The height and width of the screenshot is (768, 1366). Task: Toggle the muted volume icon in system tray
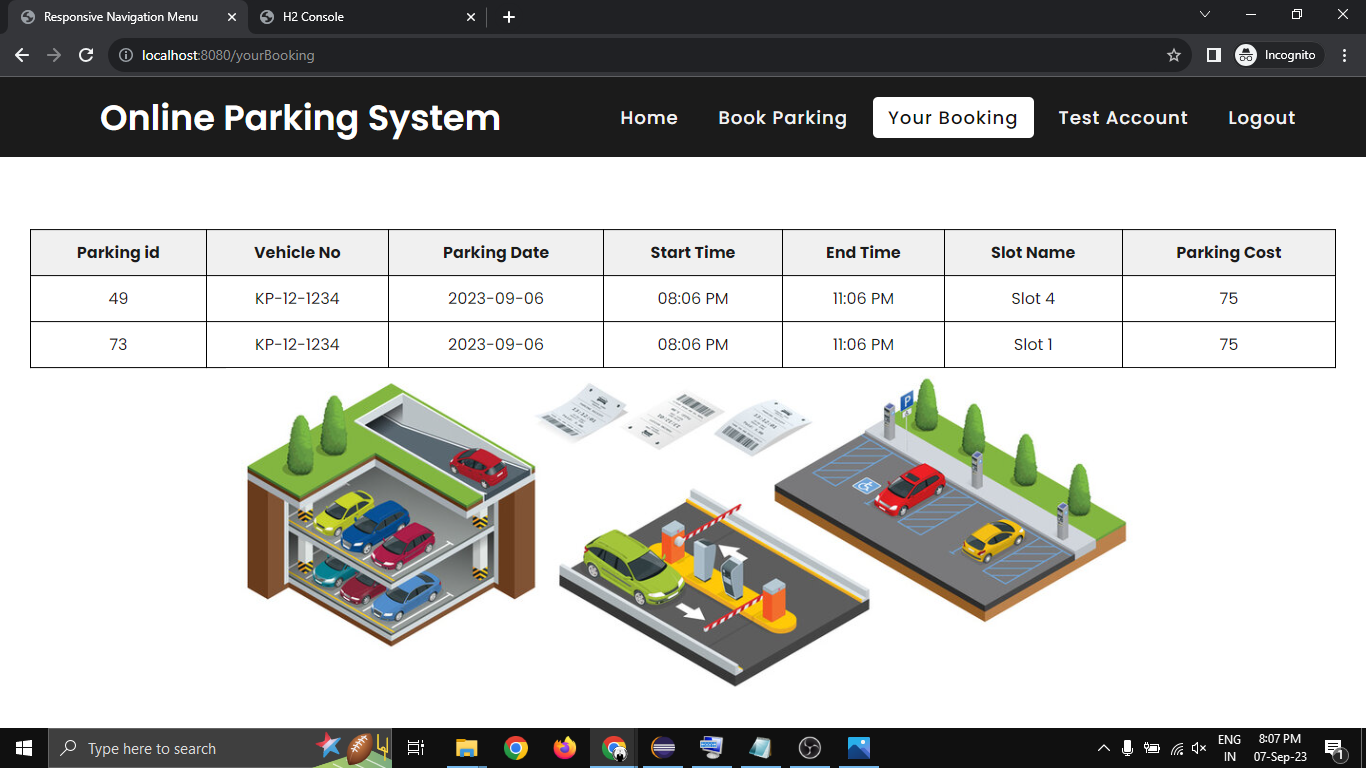tap(1199, 748)
